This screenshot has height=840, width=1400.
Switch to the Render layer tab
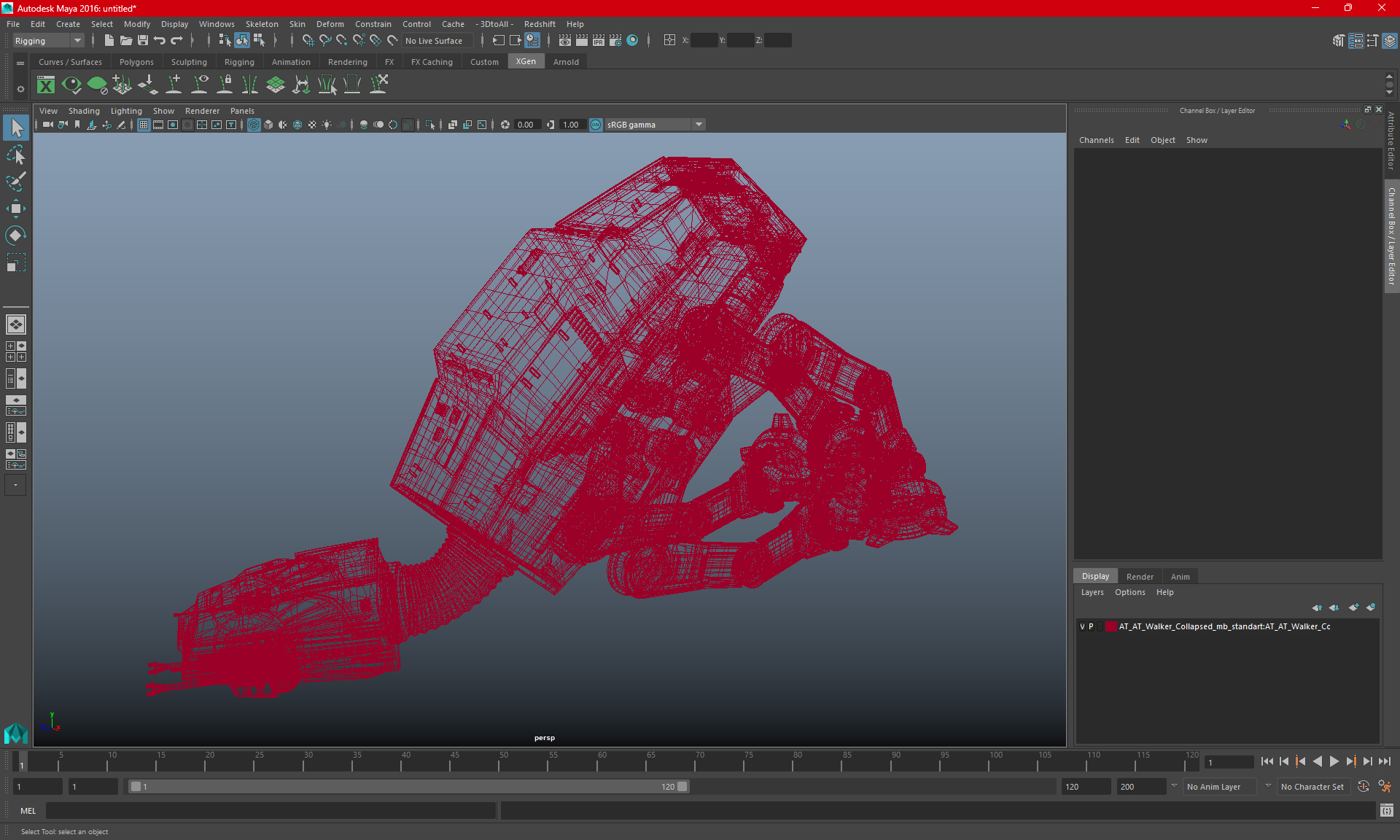click(x=1140, y=577)
